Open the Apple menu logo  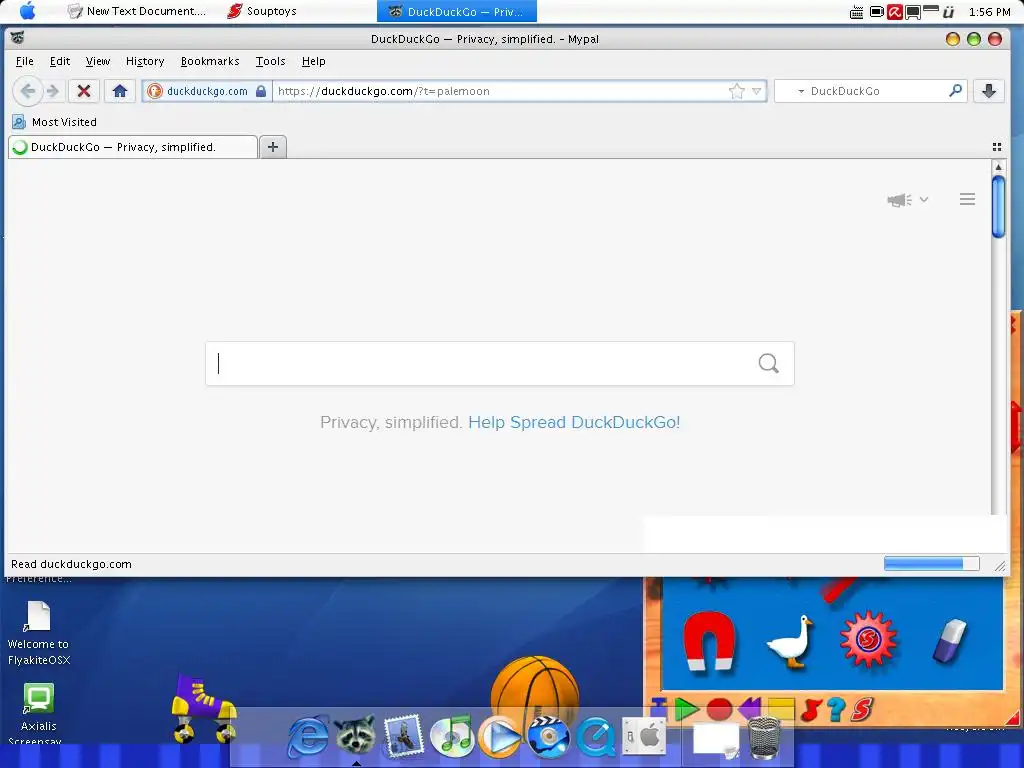27,10
